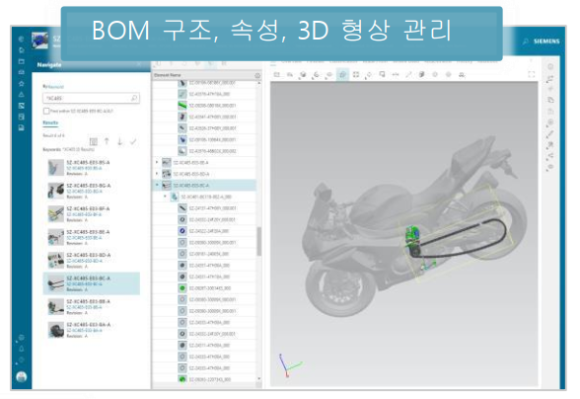Click the XYZ axis triad in viewer
Image resolution: width=580 pixels, height=399 pixels.
(290, 366)
